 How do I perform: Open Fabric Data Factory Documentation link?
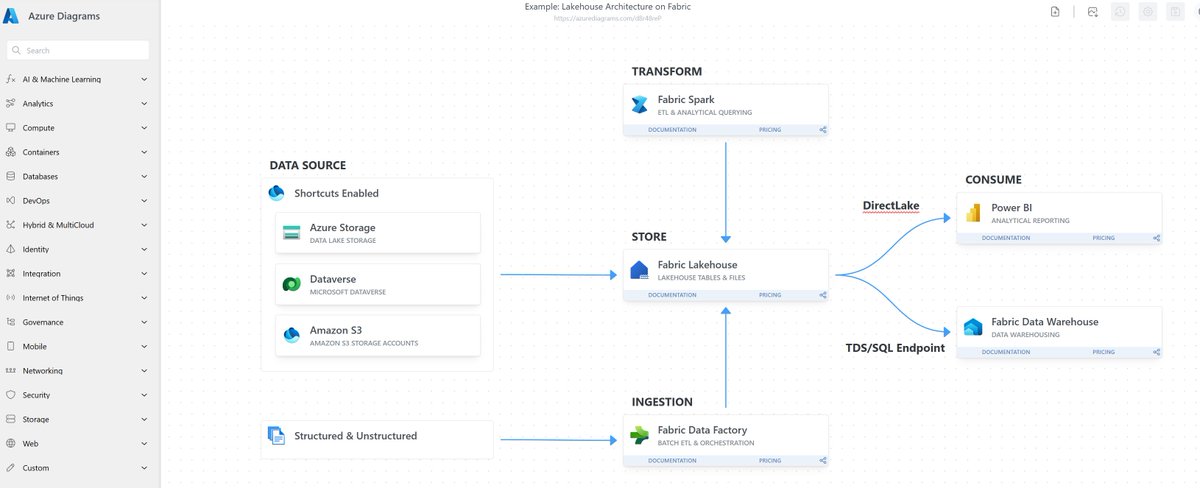click(672, 461)
